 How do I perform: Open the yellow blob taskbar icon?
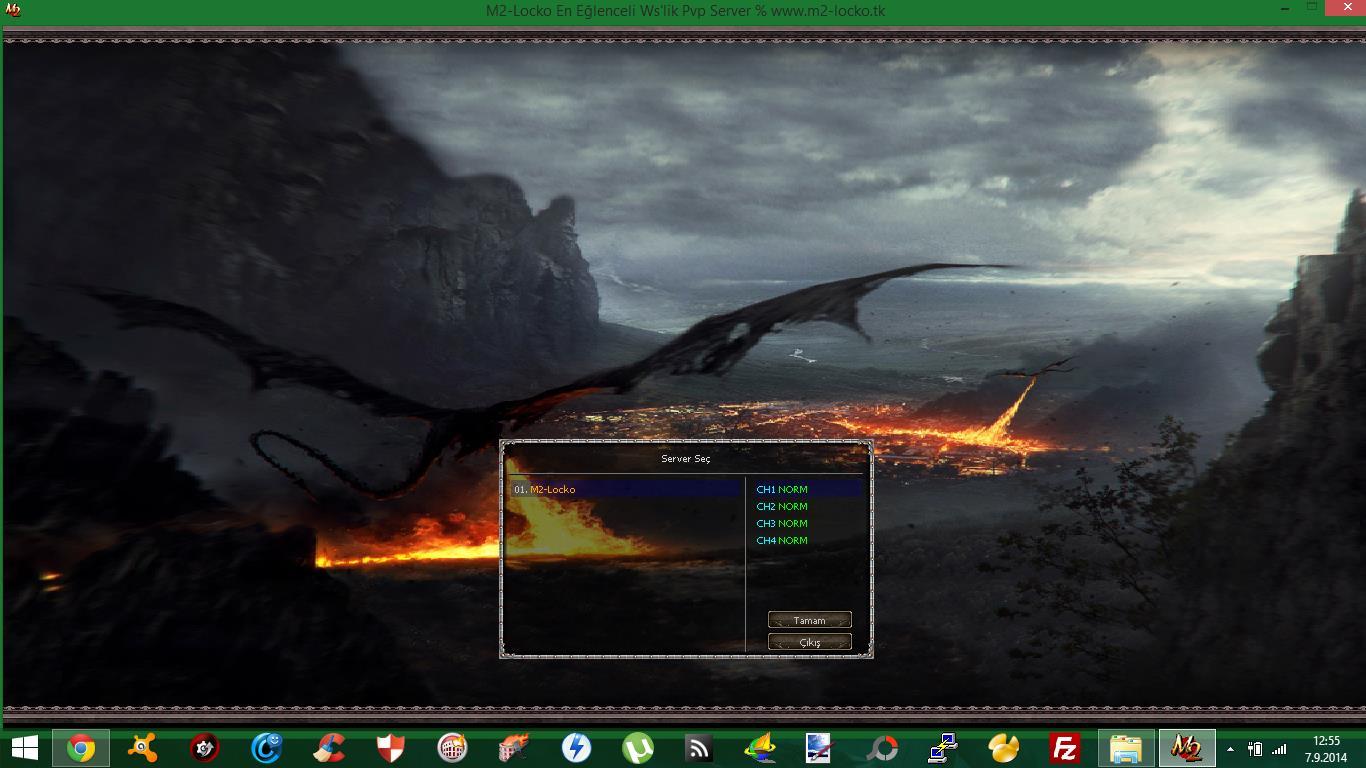[1004, 748]
